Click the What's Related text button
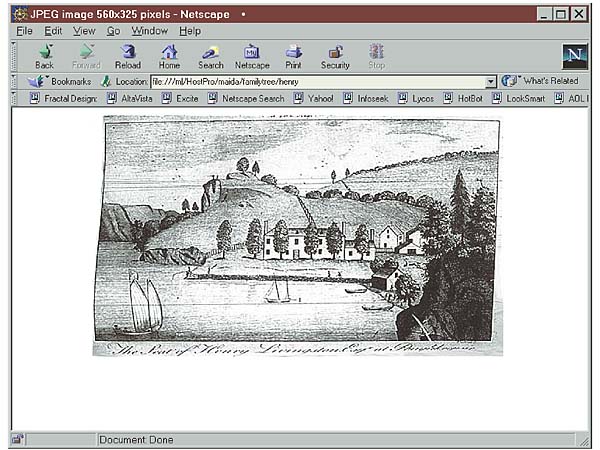This screenshot has height=450, width=600. coord(551,81)
